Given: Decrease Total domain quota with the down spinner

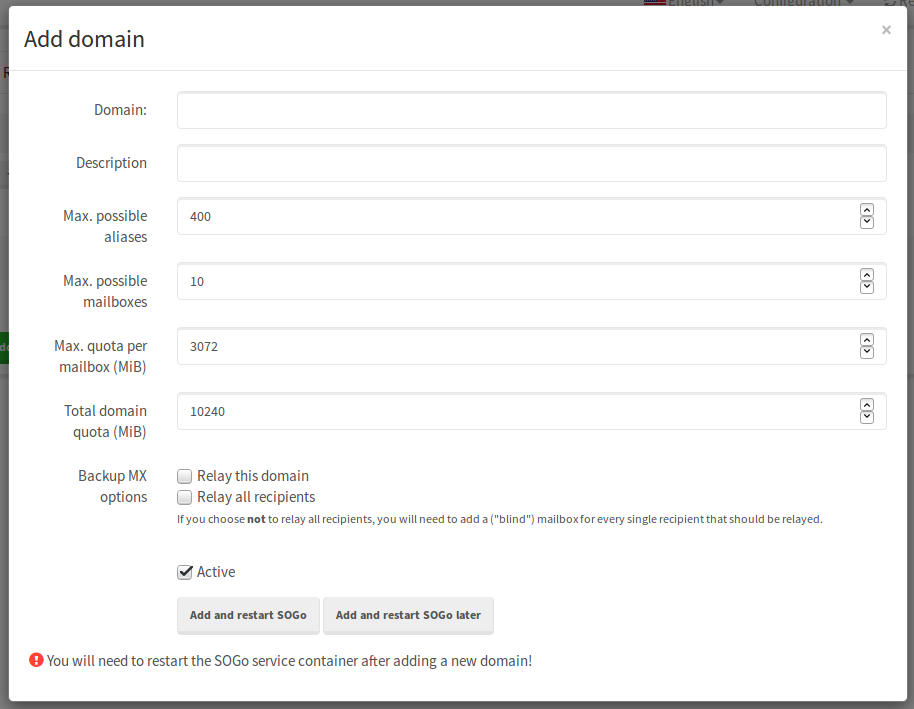Looking at the screenshot, I should click(866, 418).
